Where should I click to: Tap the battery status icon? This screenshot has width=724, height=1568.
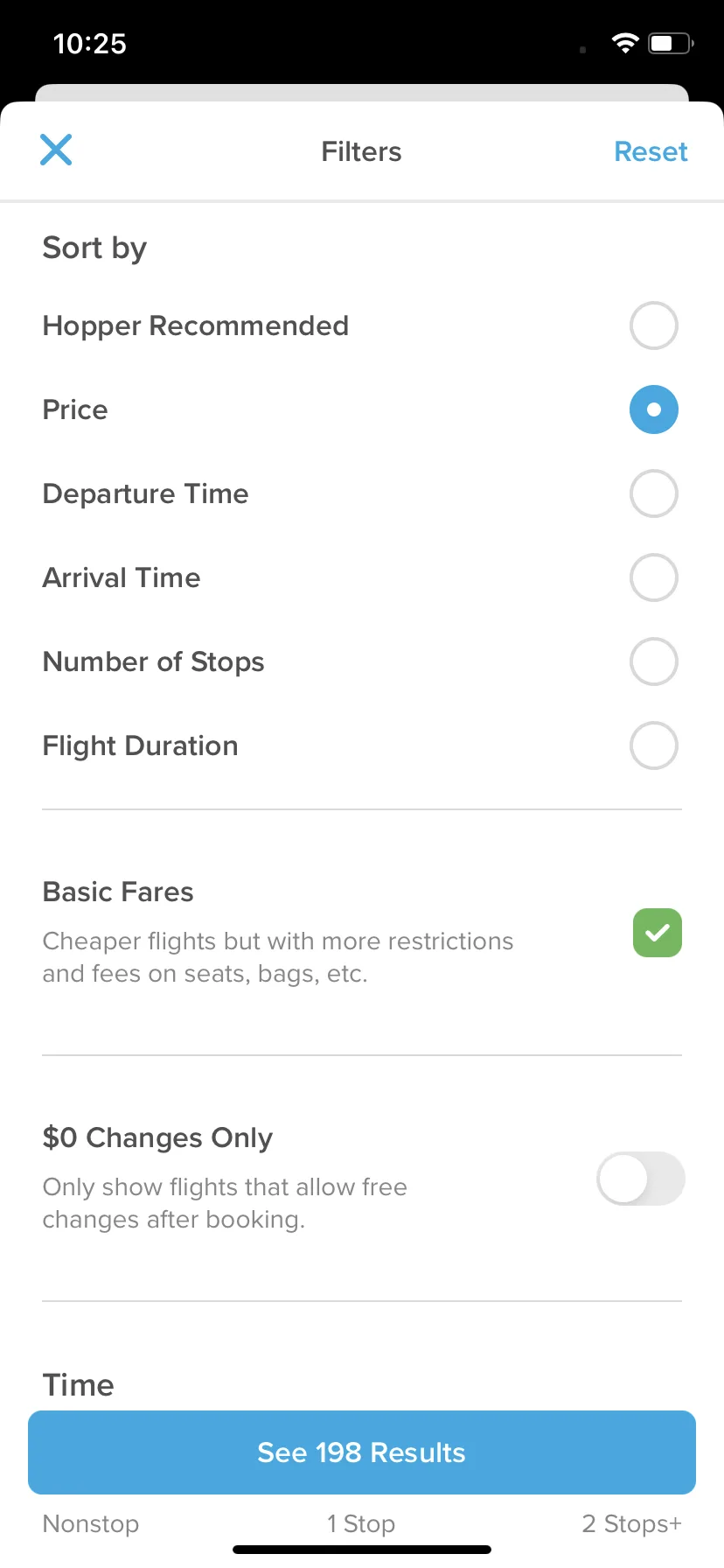coord(671,43)
